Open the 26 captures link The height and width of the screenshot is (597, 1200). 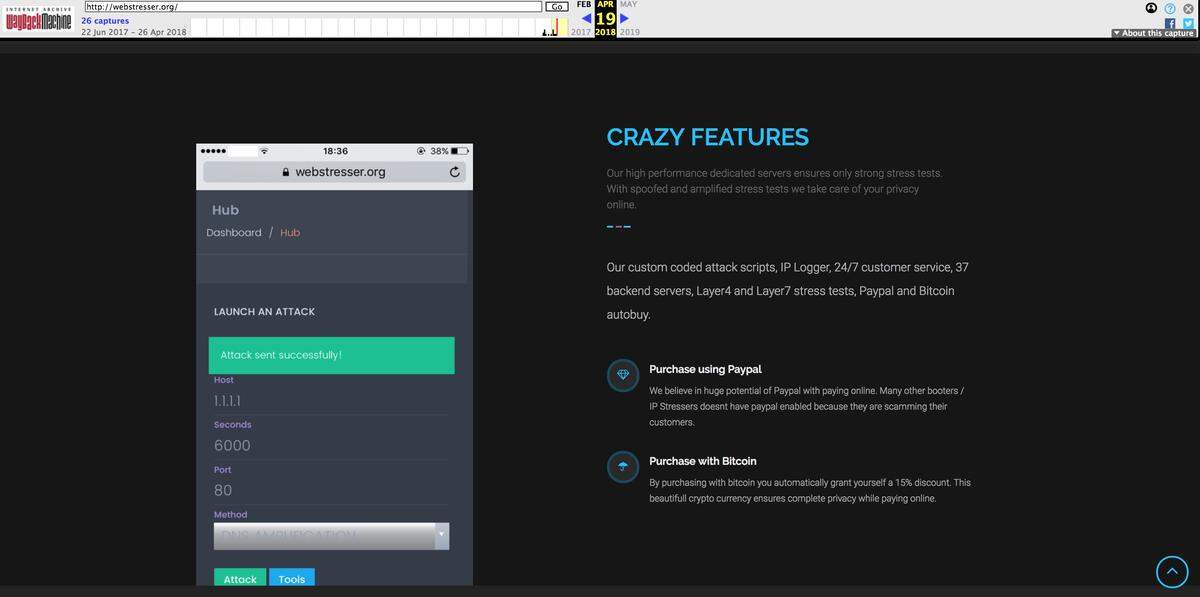(x=105, y=20)
